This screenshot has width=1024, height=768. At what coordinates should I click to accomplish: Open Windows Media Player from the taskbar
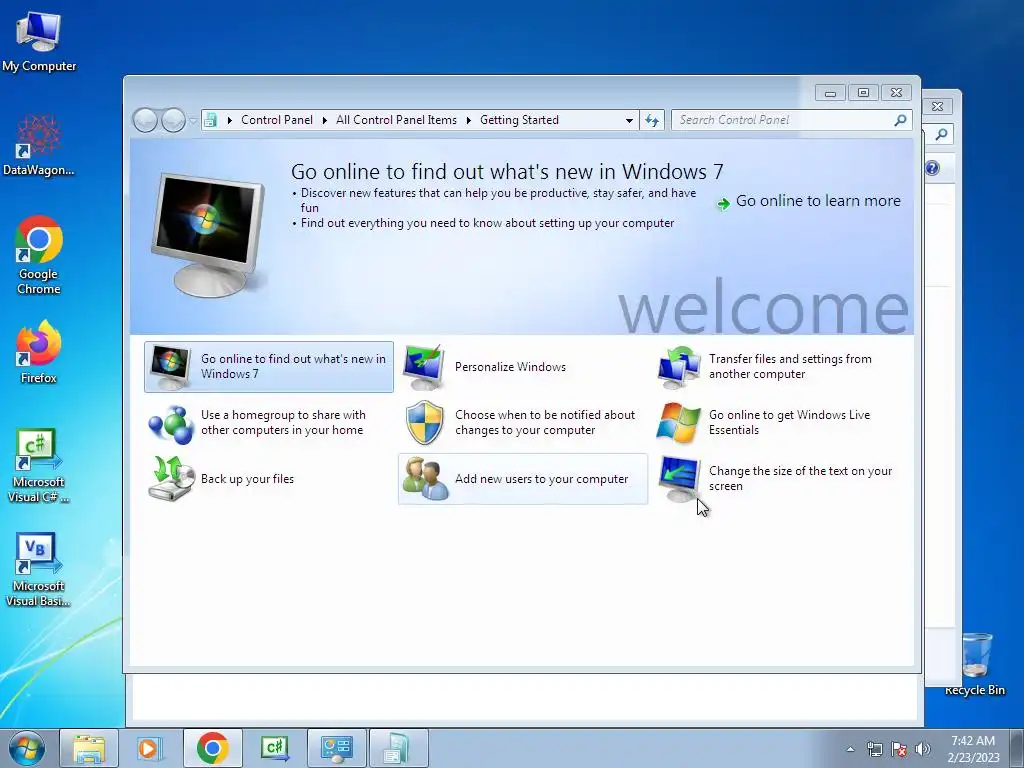149,748
